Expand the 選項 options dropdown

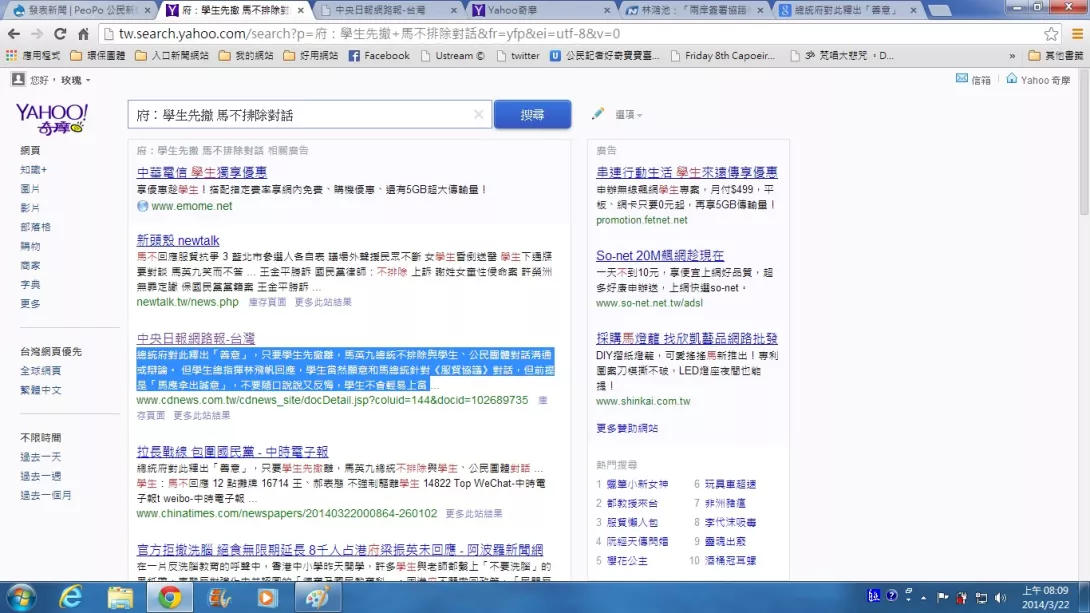pos(628,115)
